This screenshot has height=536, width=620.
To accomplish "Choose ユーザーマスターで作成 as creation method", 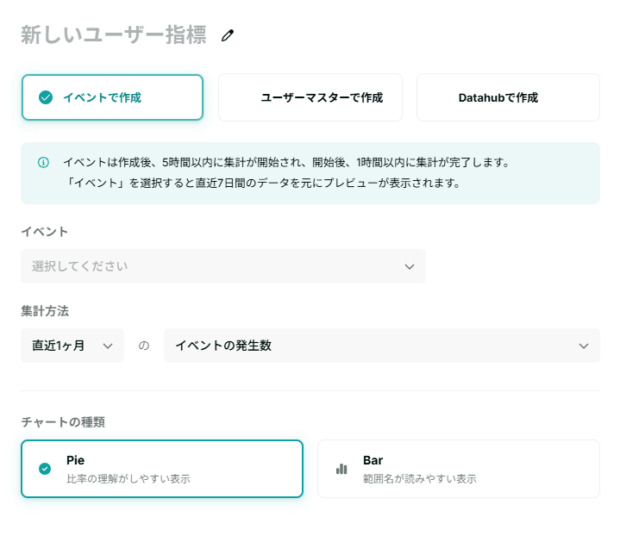I will pyautogui.click(x=310, y=98).
